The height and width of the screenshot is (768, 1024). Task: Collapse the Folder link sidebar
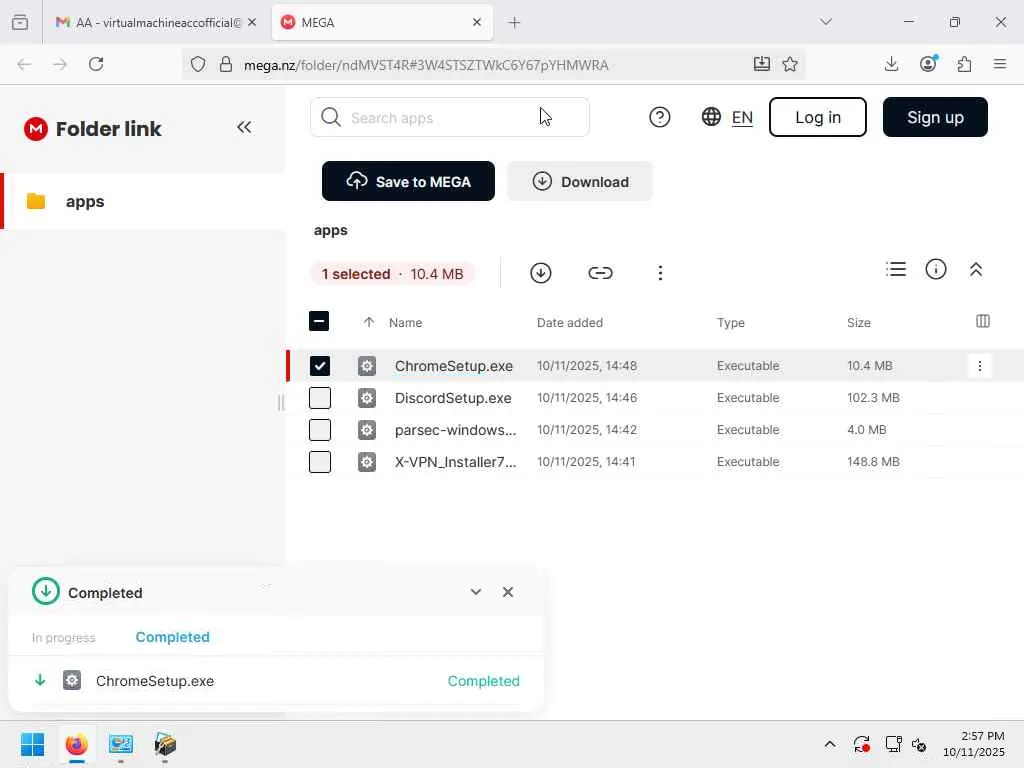244,127
